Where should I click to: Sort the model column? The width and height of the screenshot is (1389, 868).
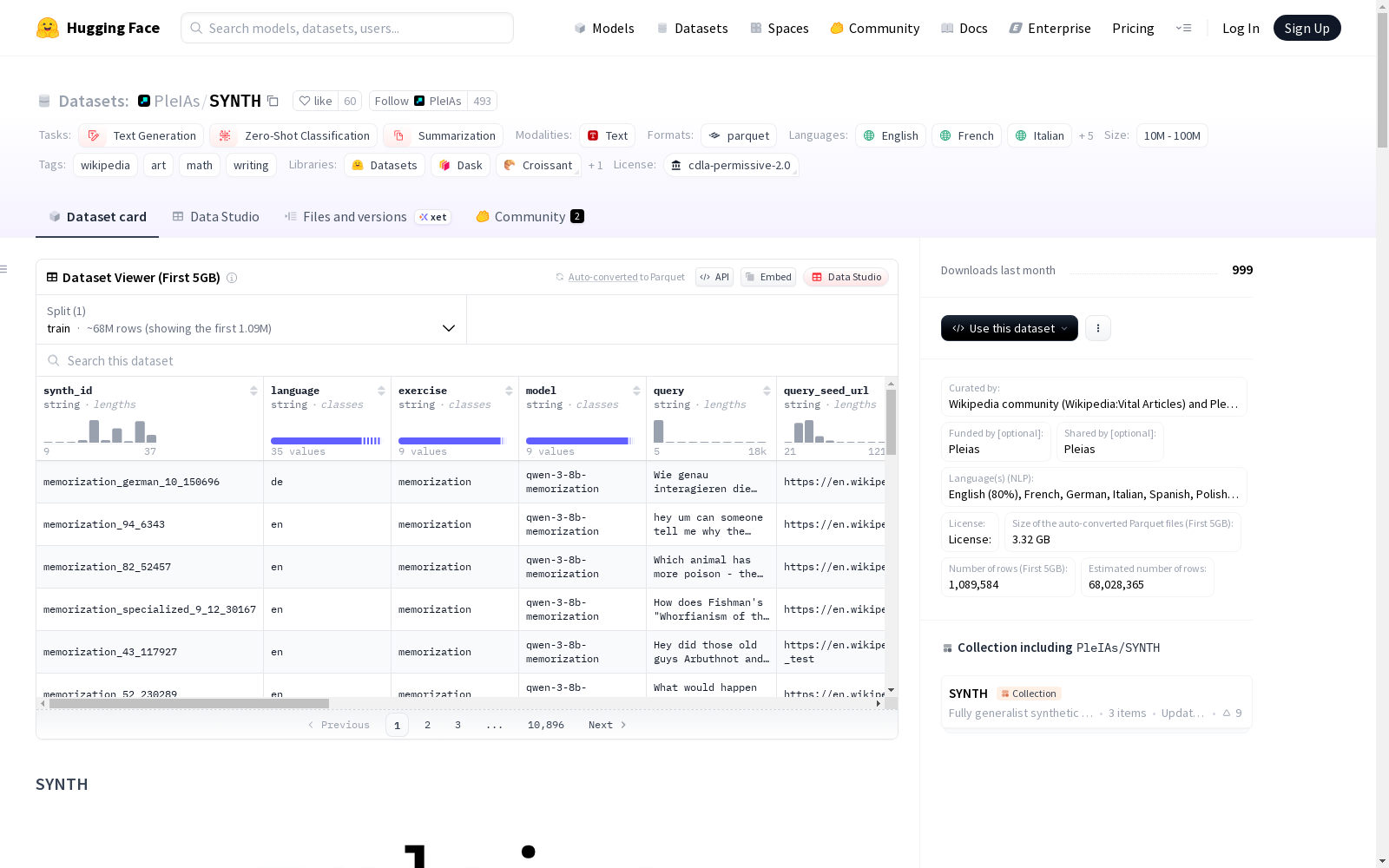pyautogui.click(x=636, y=391)
